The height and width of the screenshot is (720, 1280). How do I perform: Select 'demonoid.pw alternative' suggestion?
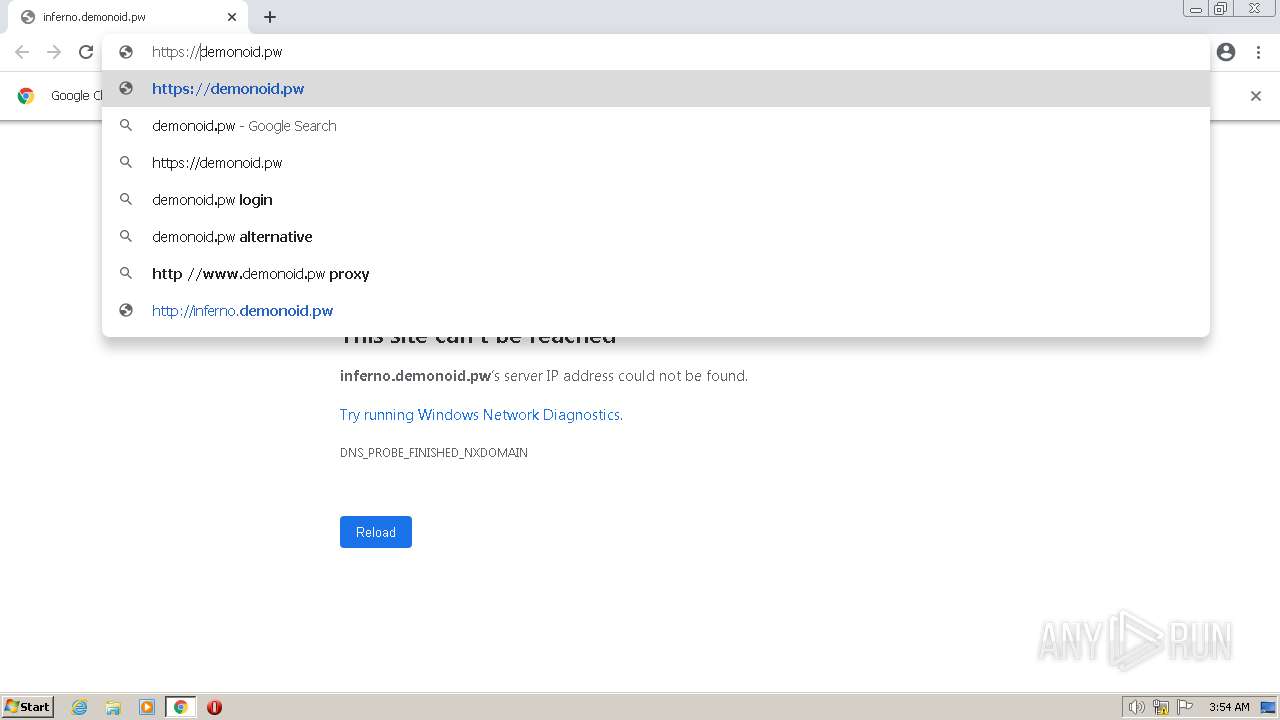[x=656, y=236]
